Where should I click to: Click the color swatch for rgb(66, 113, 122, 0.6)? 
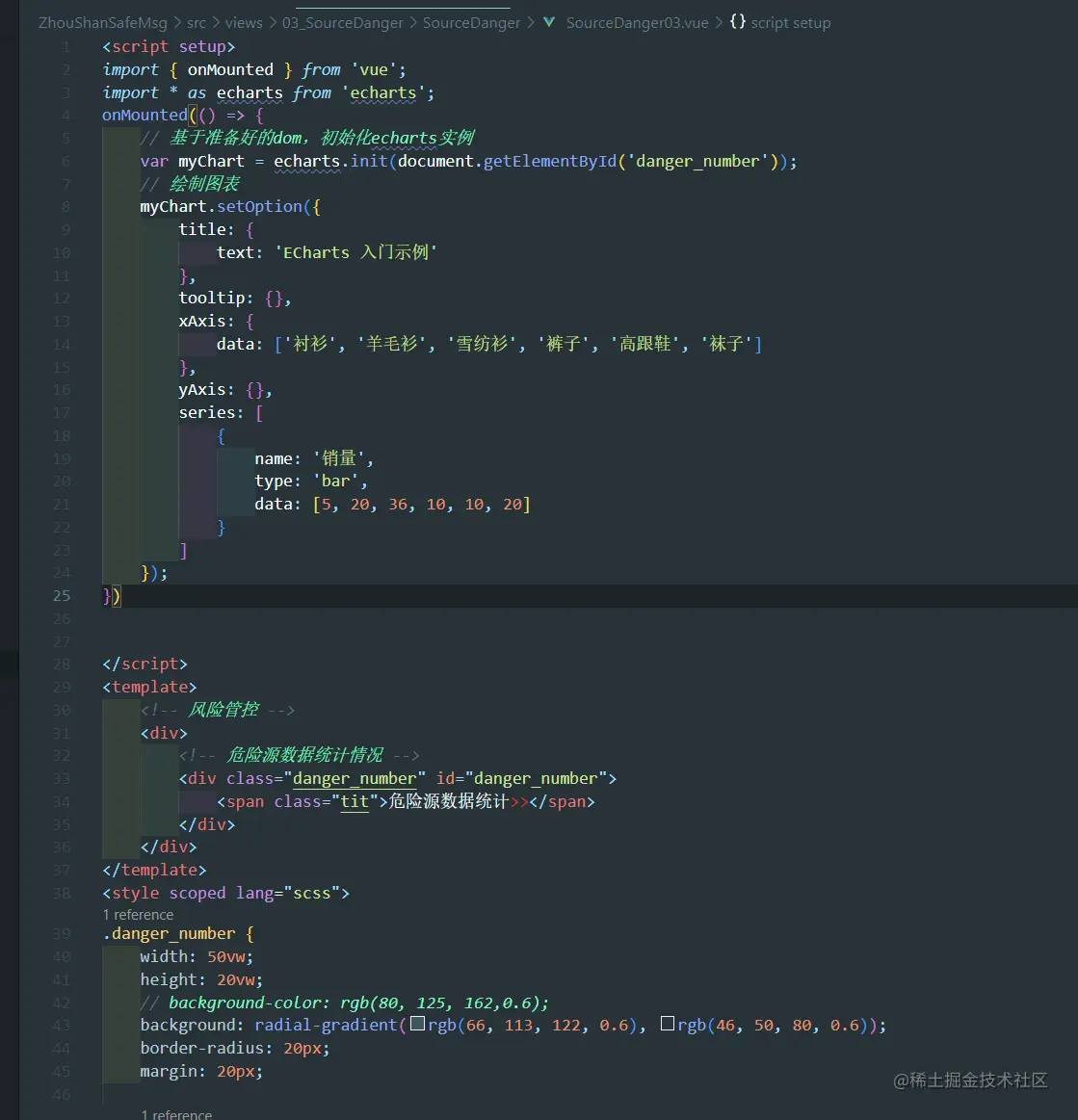(x=418, y=1024)
